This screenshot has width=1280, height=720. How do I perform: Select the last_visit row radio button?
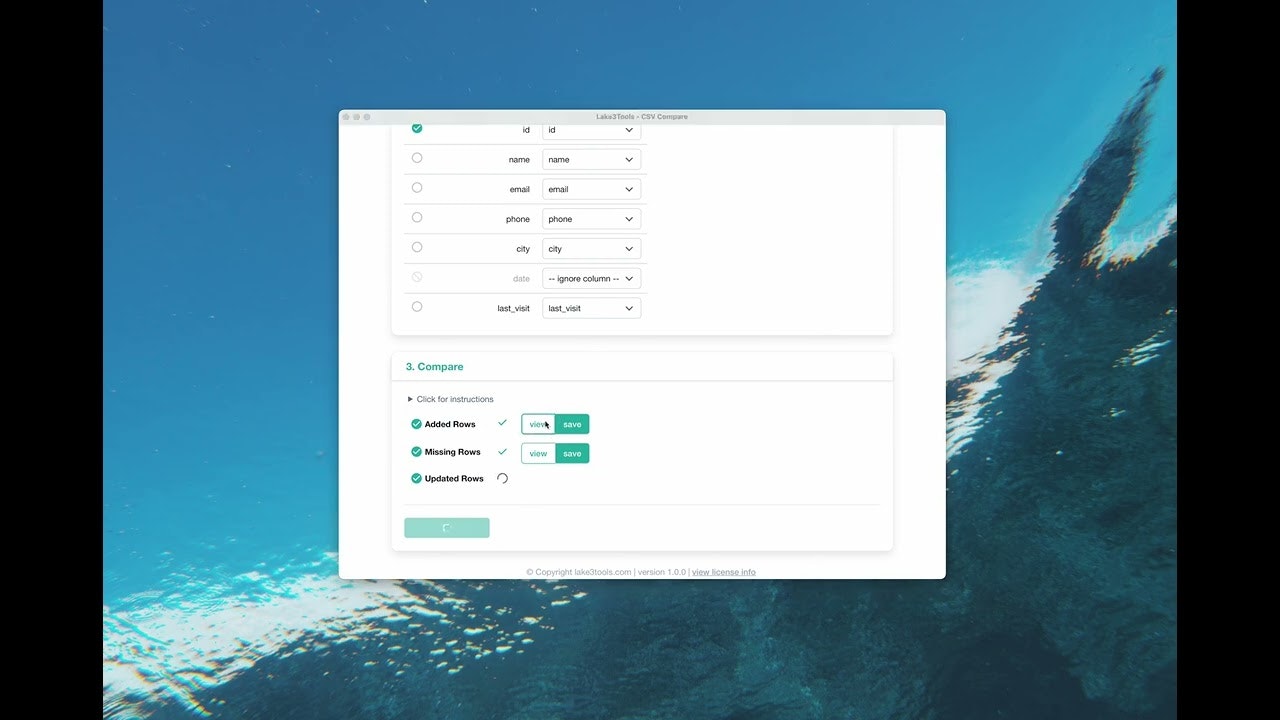[417, 307]
